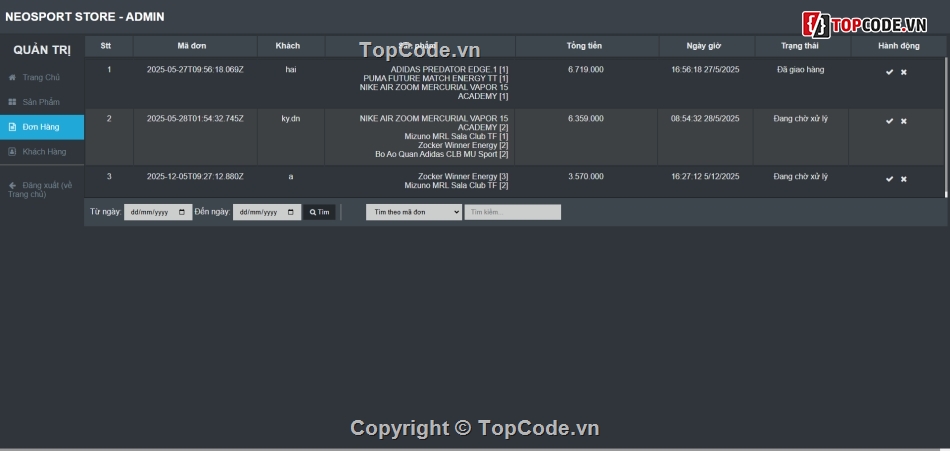Open the Sản Phẩm sidebar menu item
This screenshot has width=950, height=451.
tap(42, 102)
